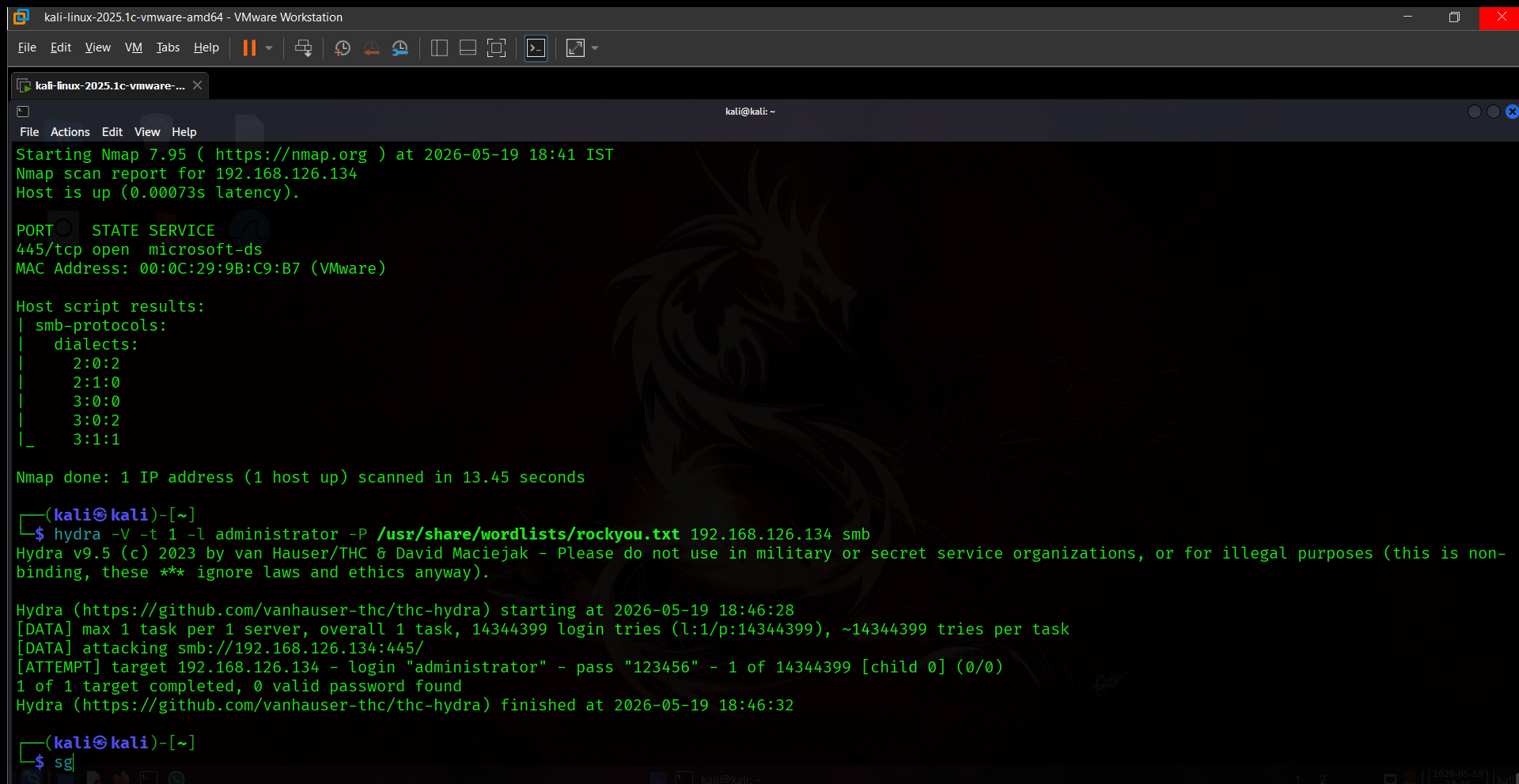Viewport: 1519px width, 784px height.
Task: Pause the virtual machine
Action: 249,48
